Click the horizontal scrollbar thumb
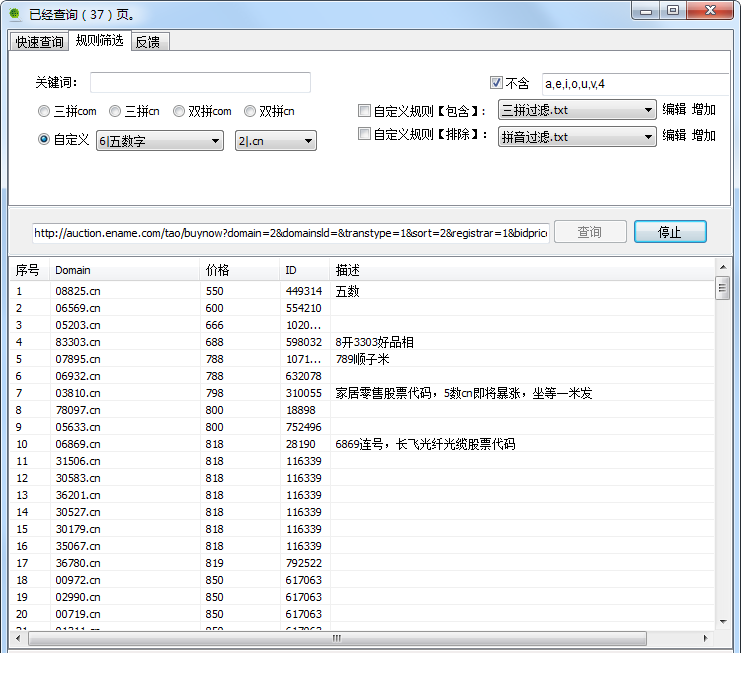741x676 pixels. click(x=337, y=638)
